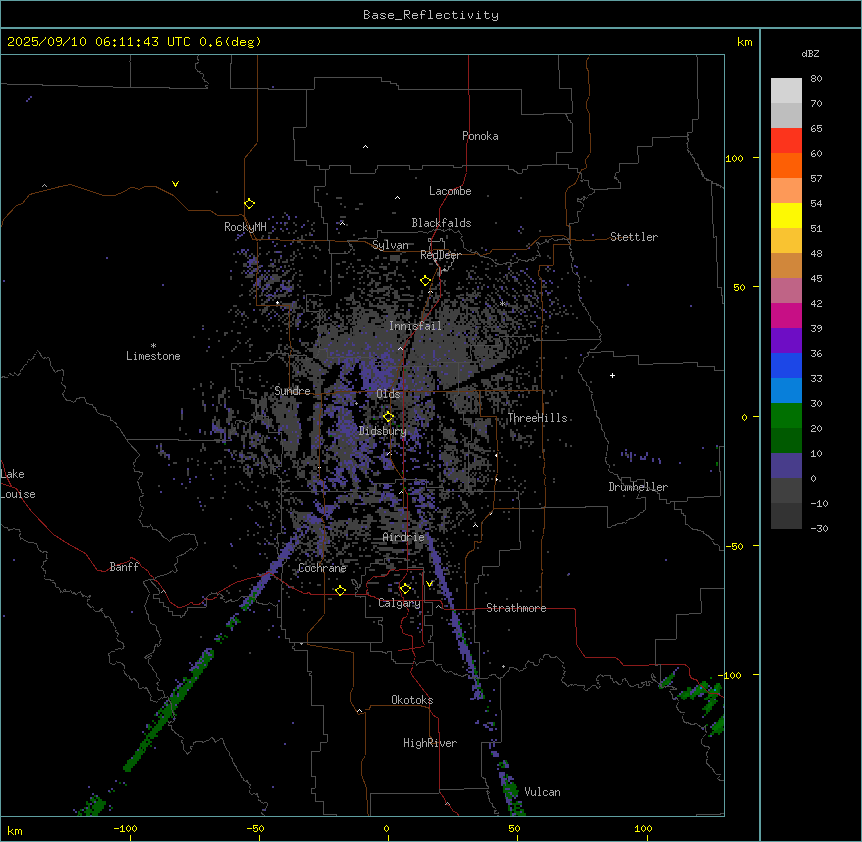Click the Drumheller town label
The height and width of the screenshot is (842, 862).
pyautogui.click(x=638, y=487)
